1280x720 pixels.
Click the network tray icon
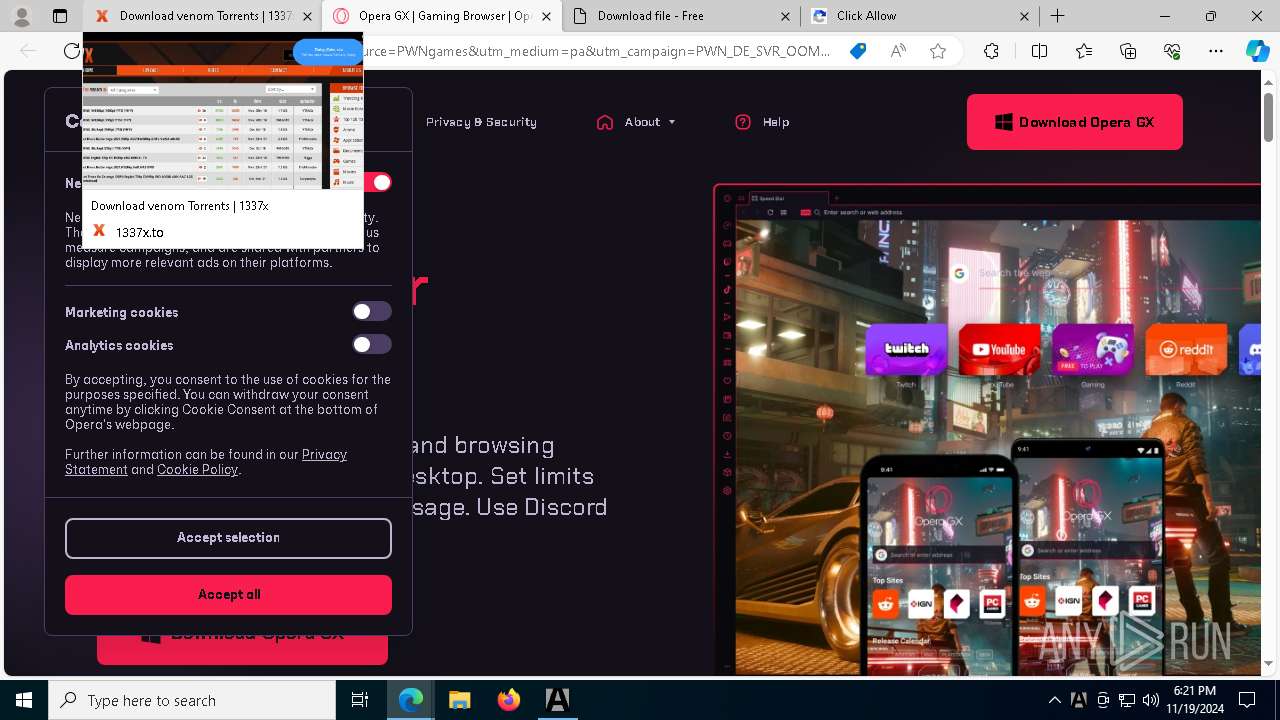pyautogui.click(x=1127, y=700)
